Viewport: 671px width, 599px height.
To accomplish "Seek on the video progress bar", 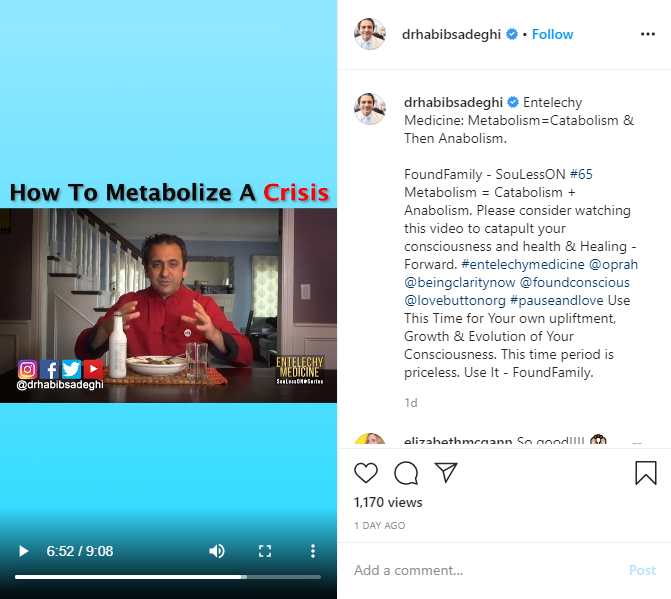I will [x=168, y=577].
